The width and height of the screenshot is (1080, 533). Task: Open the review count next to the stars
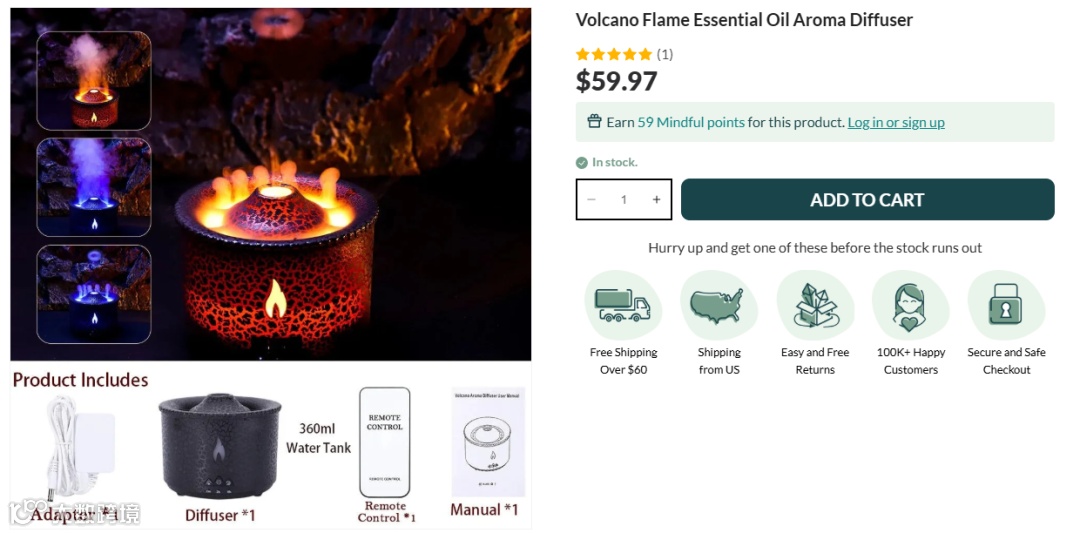click(x=665, y=54)
